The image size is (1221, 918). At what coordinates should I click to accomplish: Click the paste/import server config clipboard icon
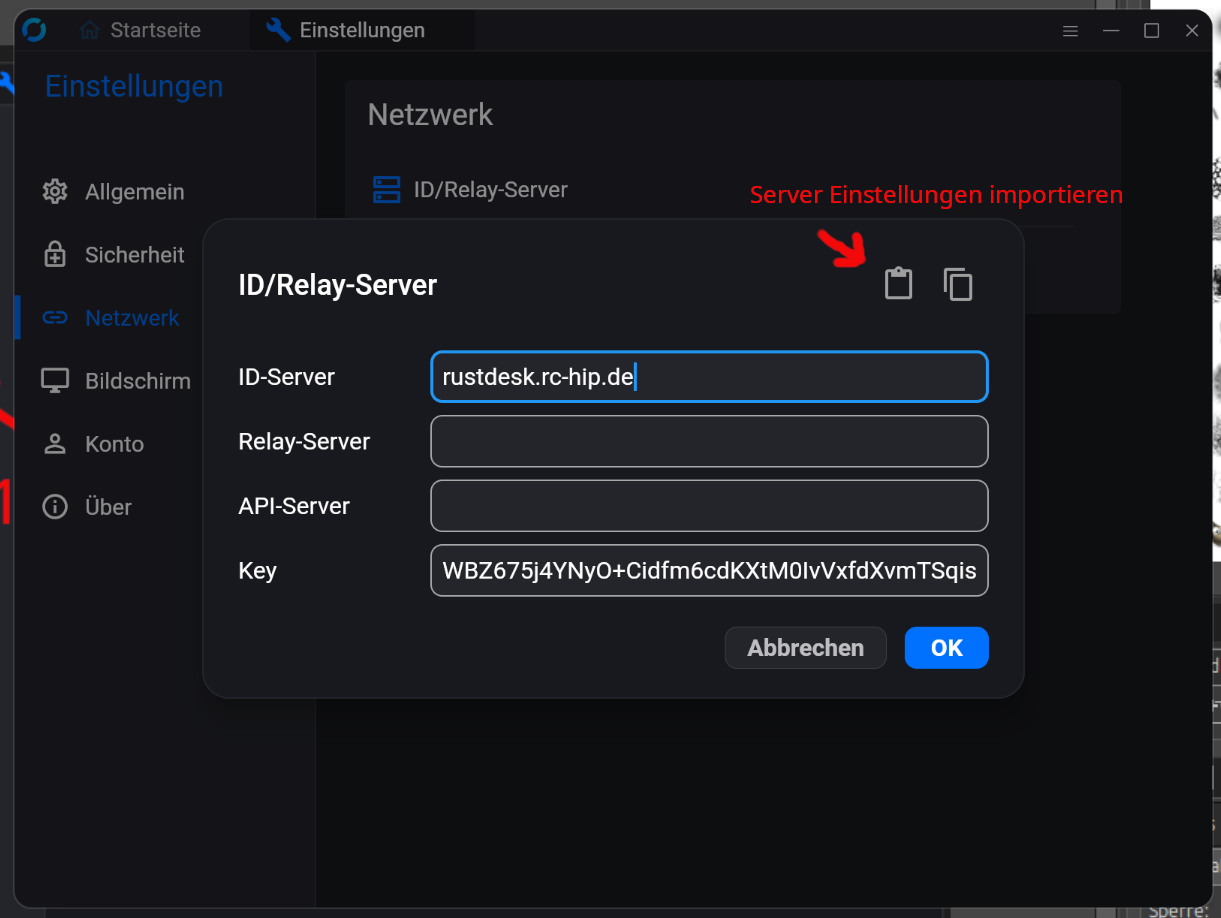click(x=898, y=284)
